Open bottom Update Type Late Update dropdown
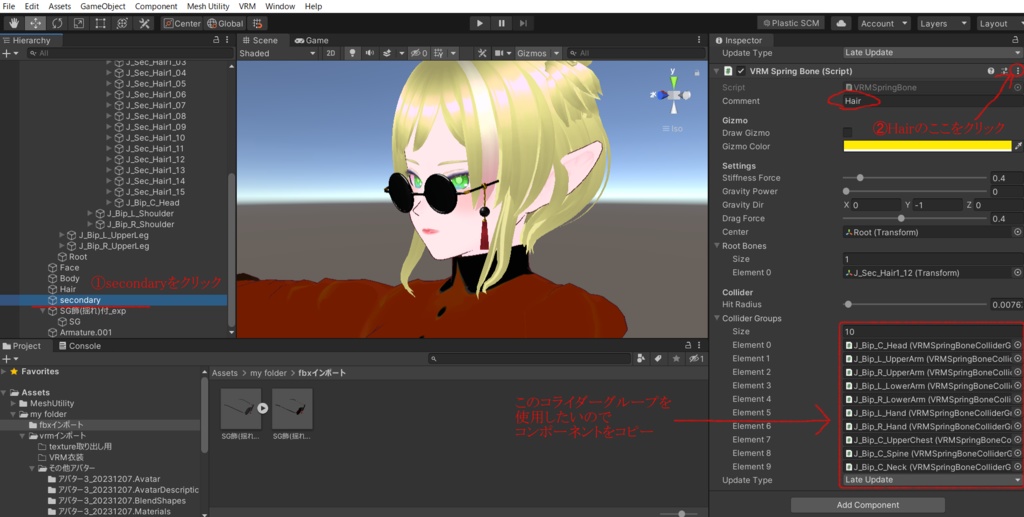The height and width of the screenshot is (517, 1024). (x=932, y=479)
